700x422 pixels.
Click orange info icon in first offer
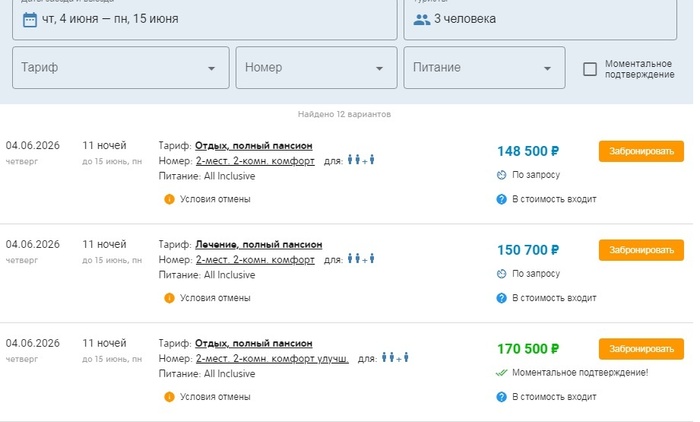[x=169, y=199]
